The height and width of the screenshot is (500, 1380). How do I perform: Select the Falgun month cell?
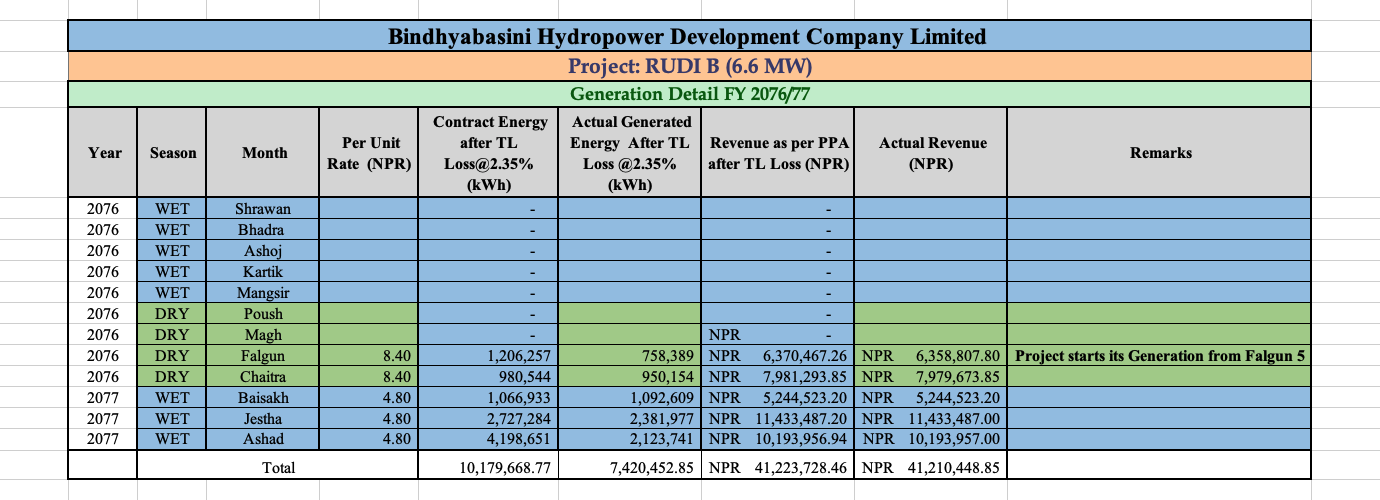[264, 356]
